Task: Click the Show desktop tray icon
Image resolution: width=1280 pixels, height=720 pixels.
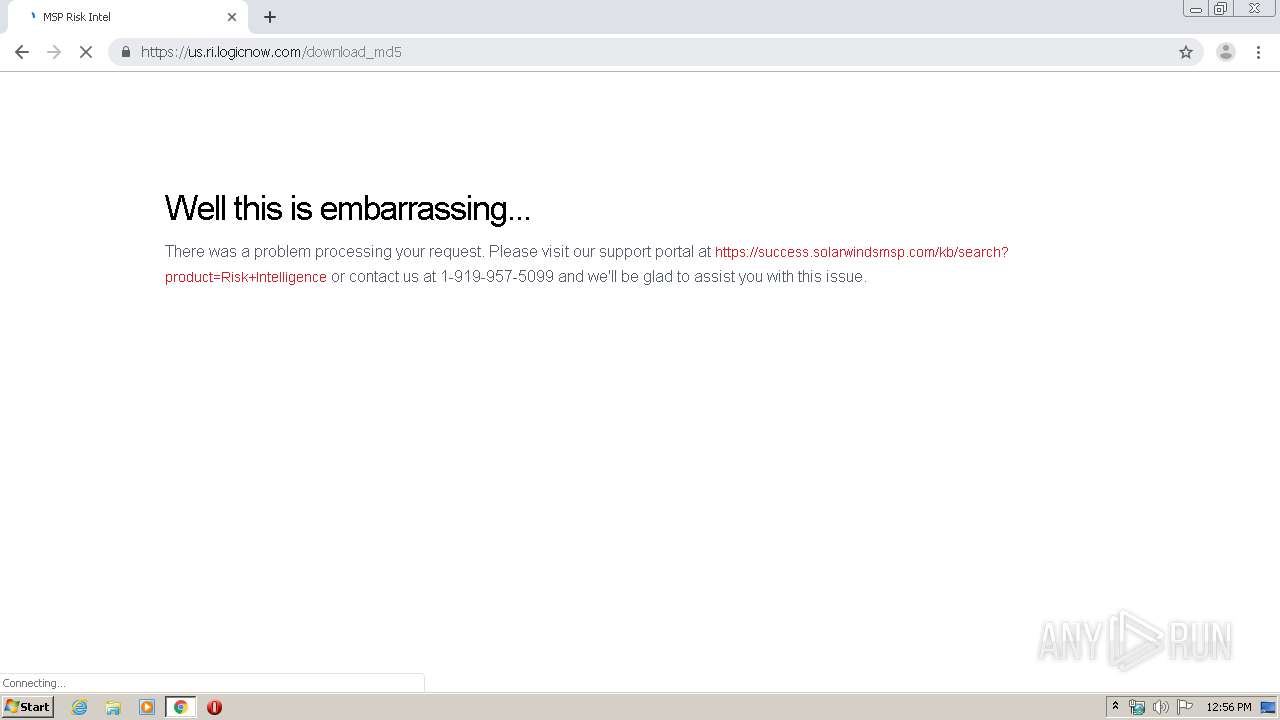Action: click(1269, 707)
